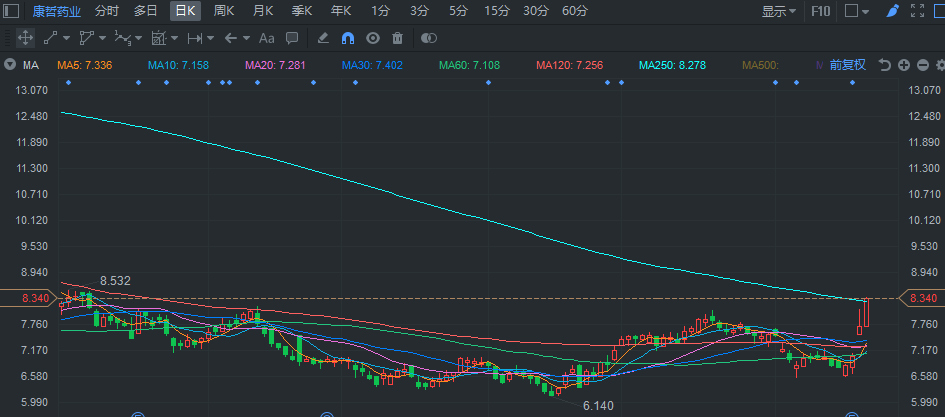The width and height of the screenshot is (945, 417).
Task: Select the line segment drawing tool
Action: pyautogui.click(x=50, y=38)
